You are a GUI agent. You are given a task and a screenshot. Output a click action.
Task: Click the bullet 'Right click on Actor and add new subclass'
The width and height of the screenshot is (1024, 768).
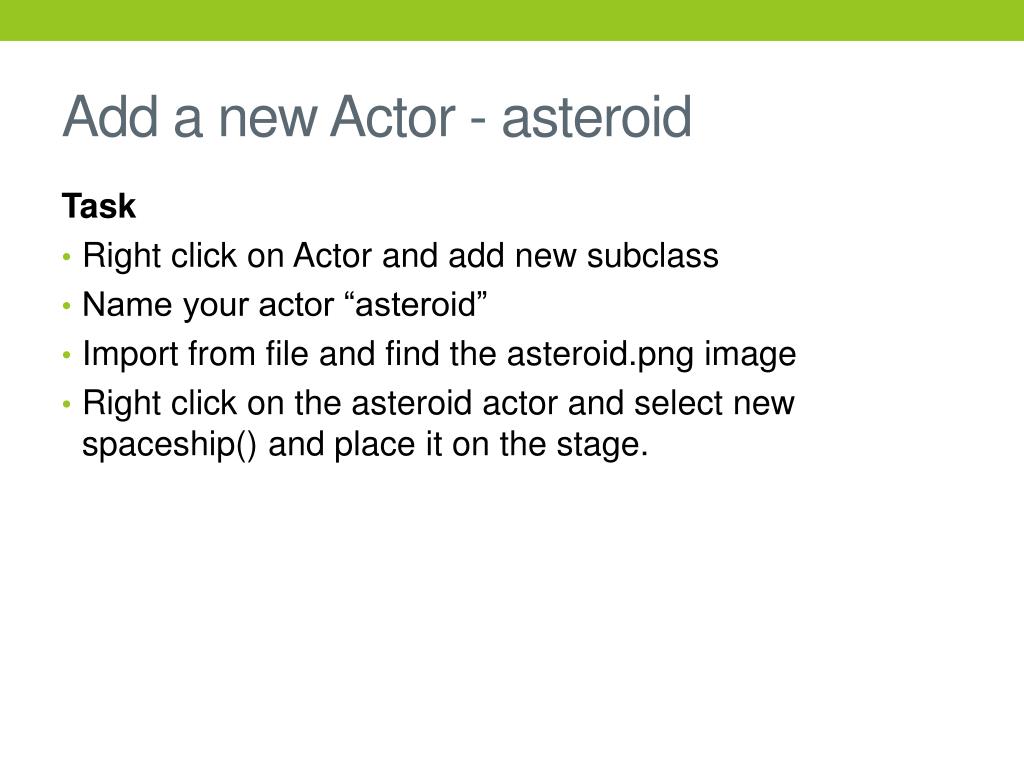[400, 255]
